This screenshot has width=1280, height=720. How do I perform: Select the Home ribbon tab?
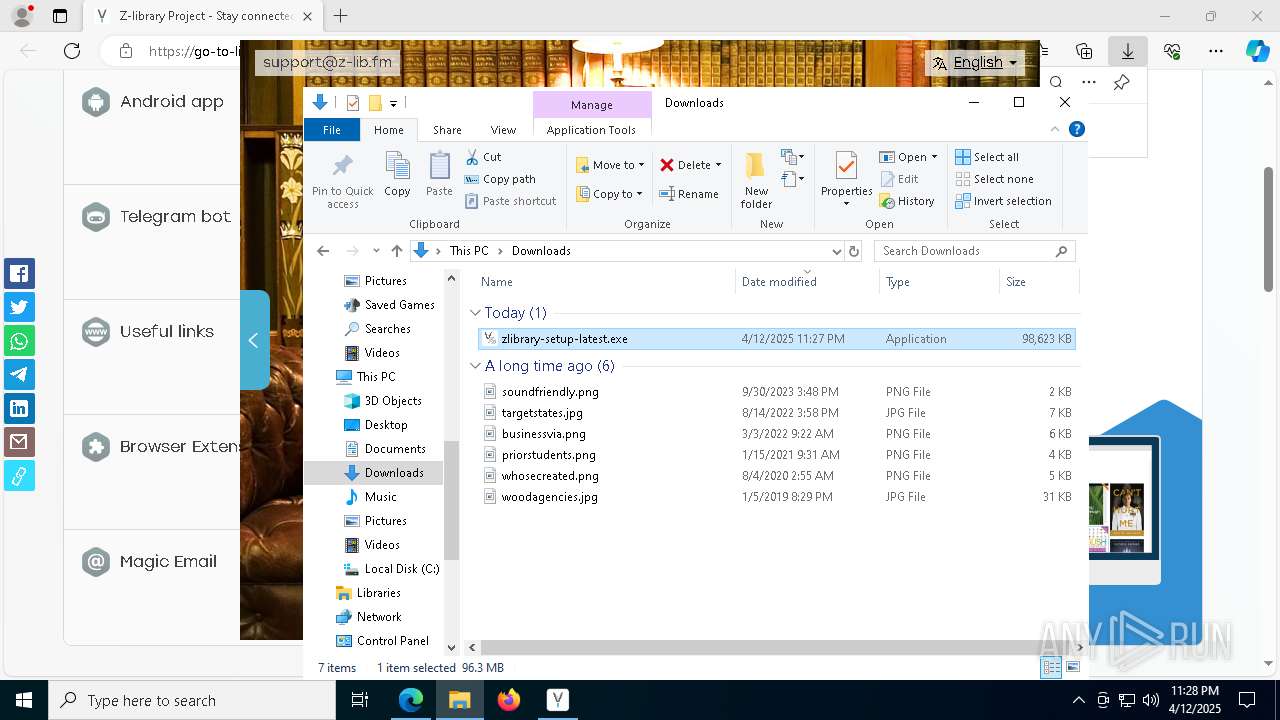tap(389, 130)
